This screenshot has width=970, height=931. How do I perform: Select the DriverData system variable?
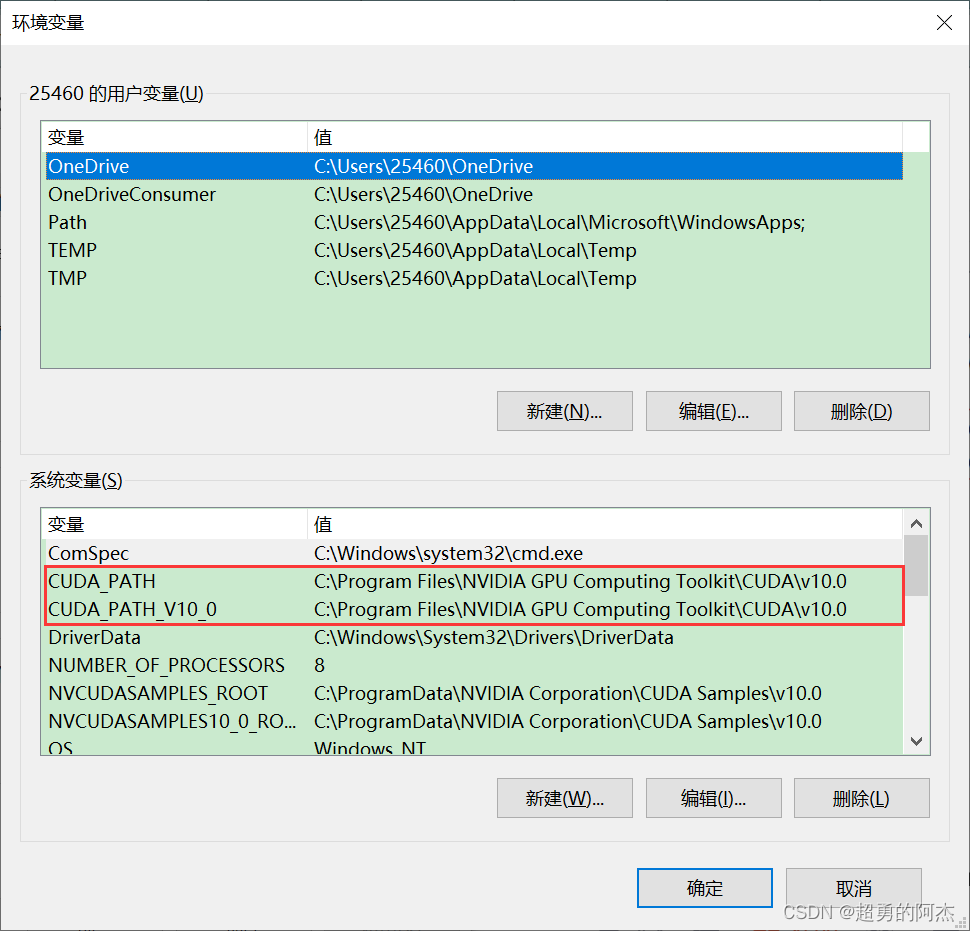click(474, 637)
